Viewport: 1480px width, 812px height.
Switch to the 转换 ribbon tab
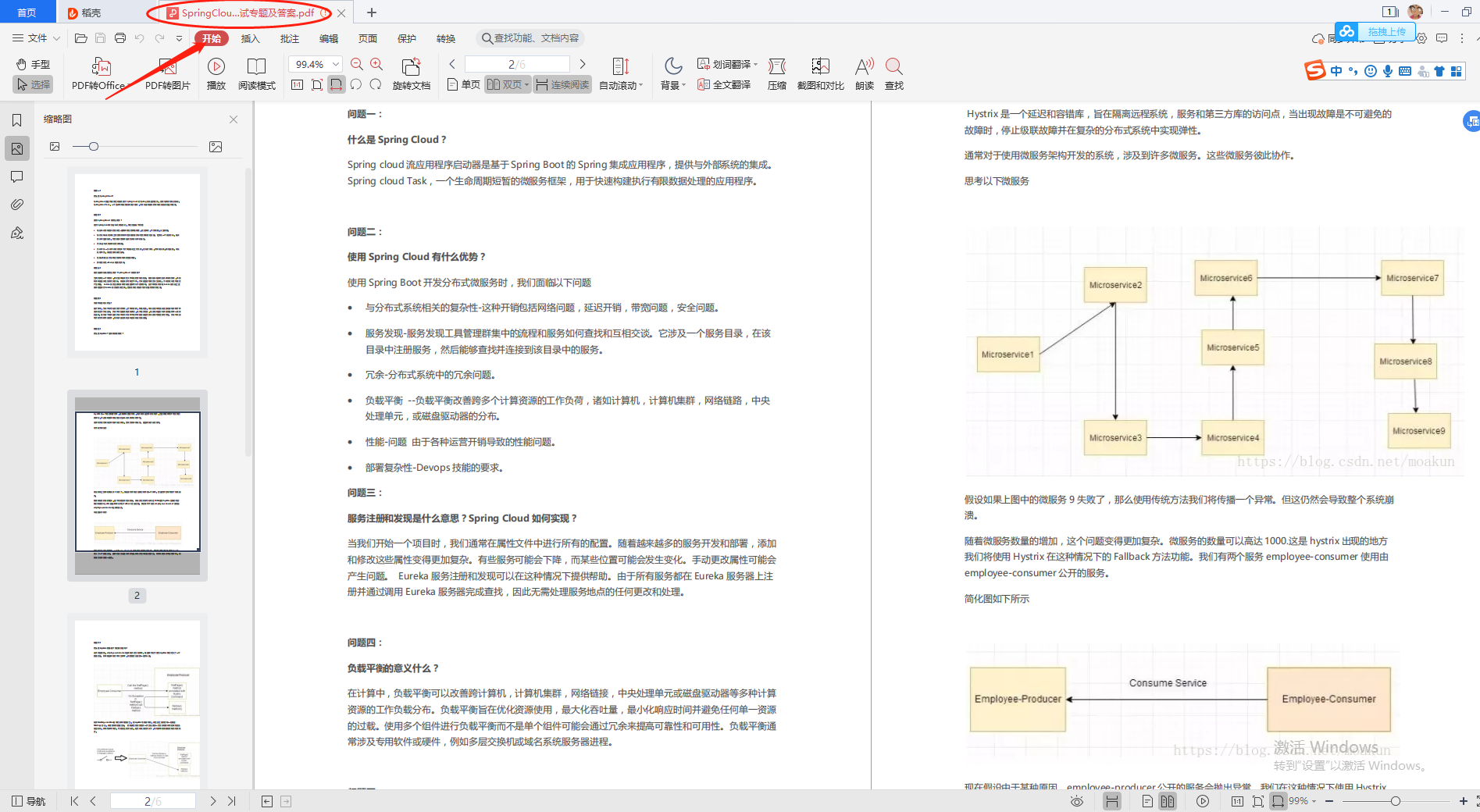(x=446, y=38)
